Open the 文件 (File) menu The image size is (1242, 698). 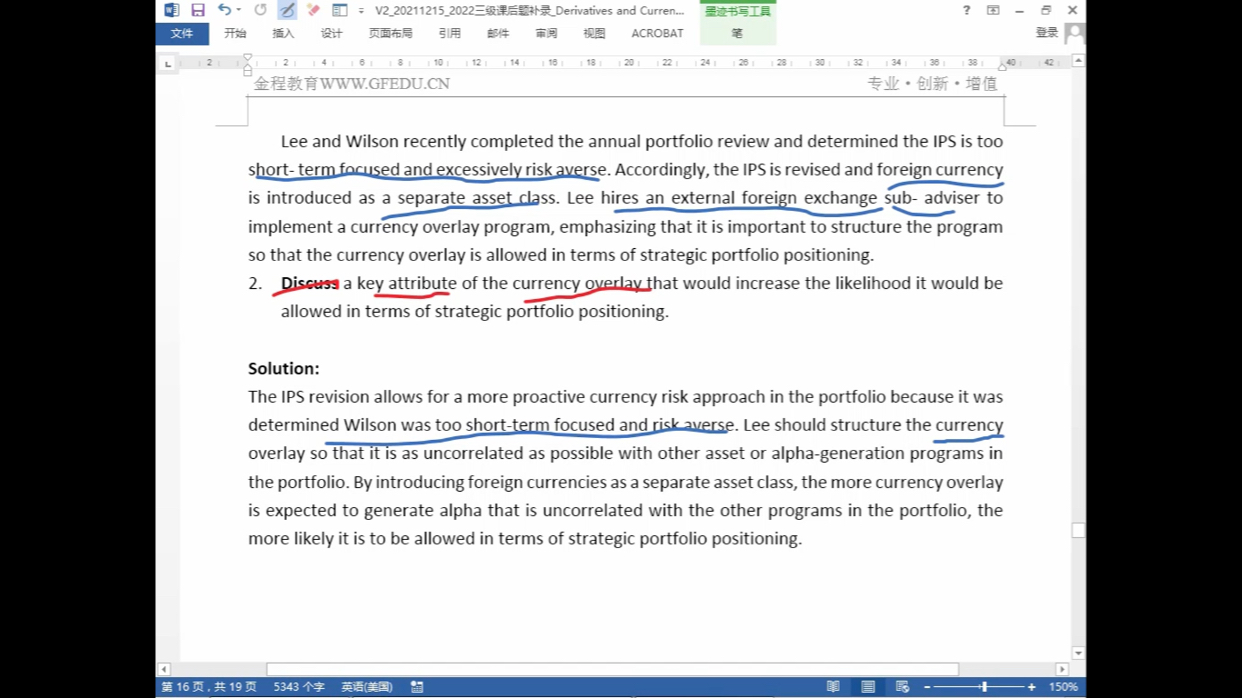(182, 33)
